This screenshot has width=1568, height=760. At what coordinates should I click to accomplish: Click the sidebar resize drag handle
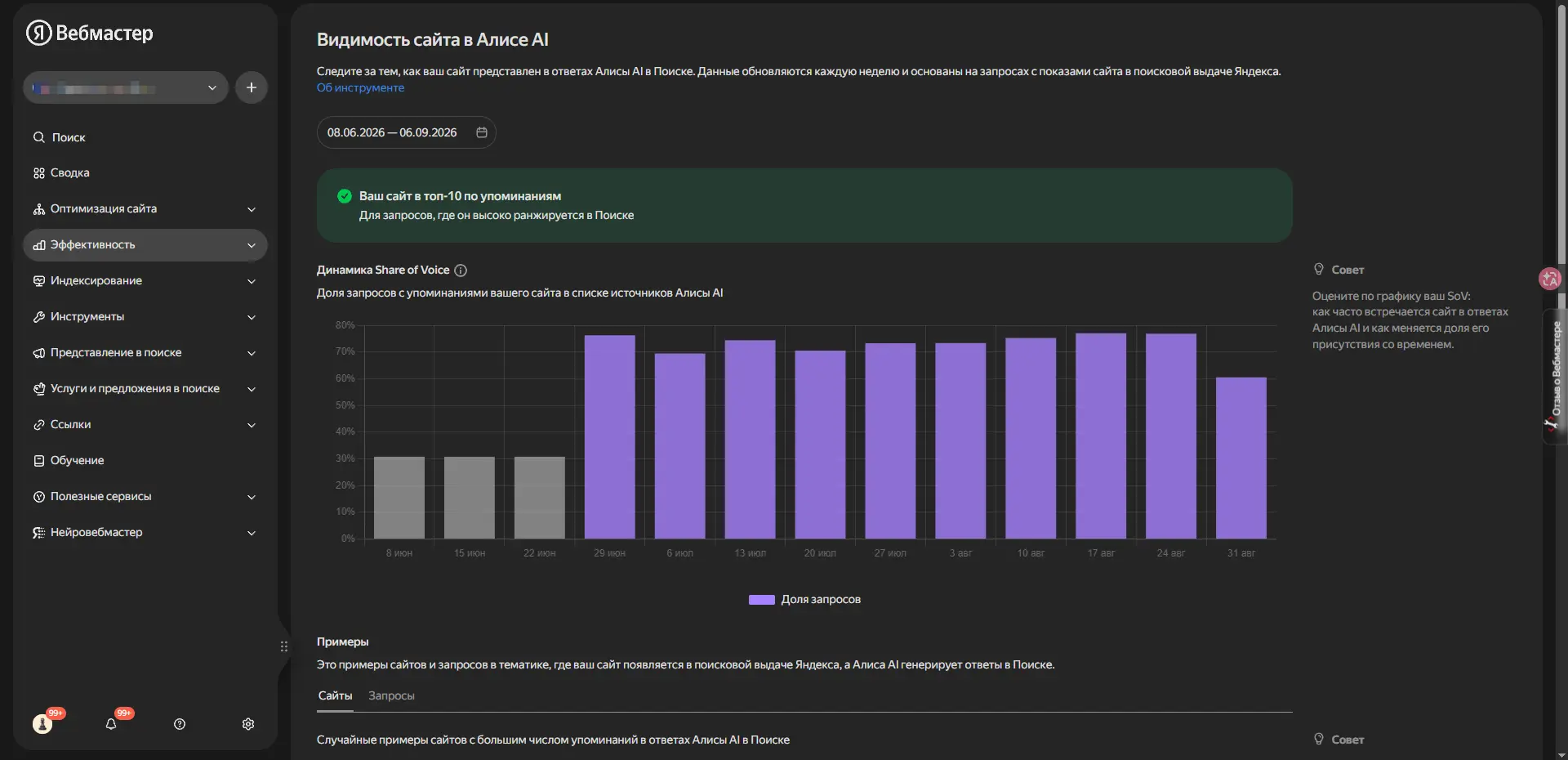(284, 646)
